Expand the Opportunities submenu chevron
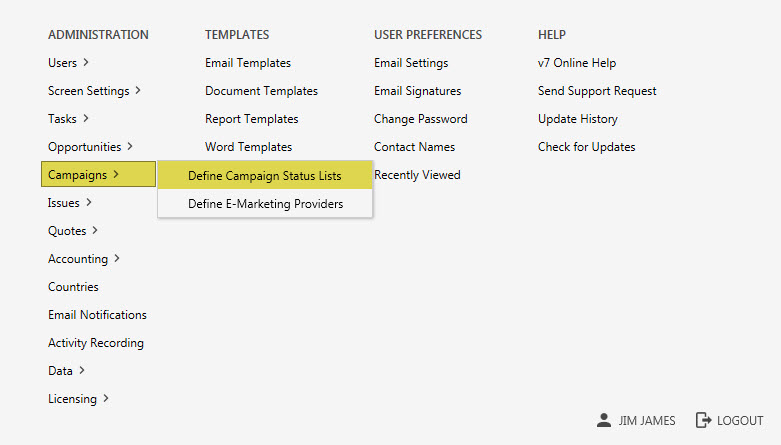This screenshot has width=781, height=445. coord(130,147)
